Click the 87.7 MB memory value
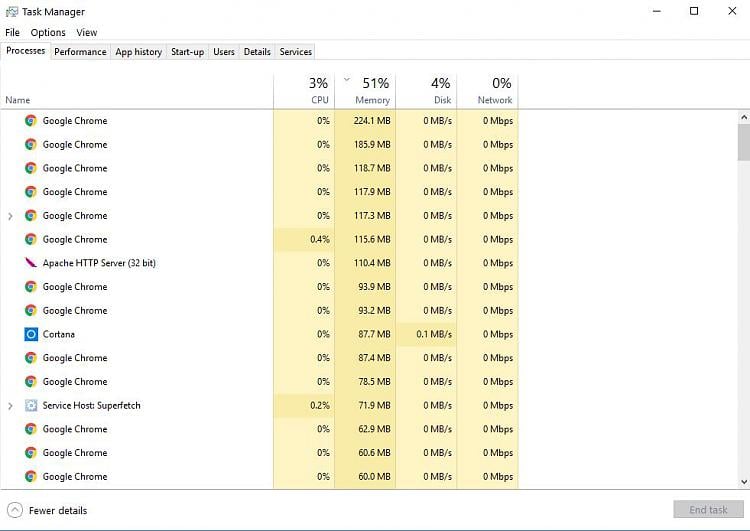750x531 pixels. click(x=374, y=334)
